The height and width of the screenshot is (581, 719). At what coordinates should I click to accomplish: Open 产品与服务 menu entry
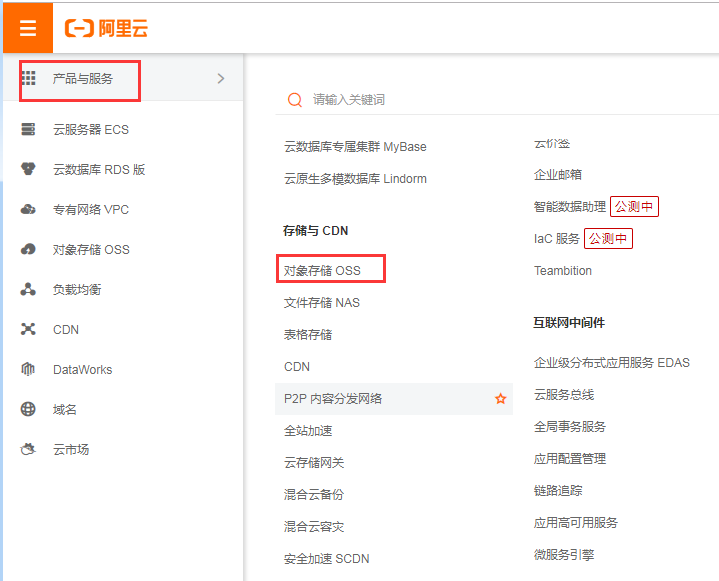tap(82, 78)
